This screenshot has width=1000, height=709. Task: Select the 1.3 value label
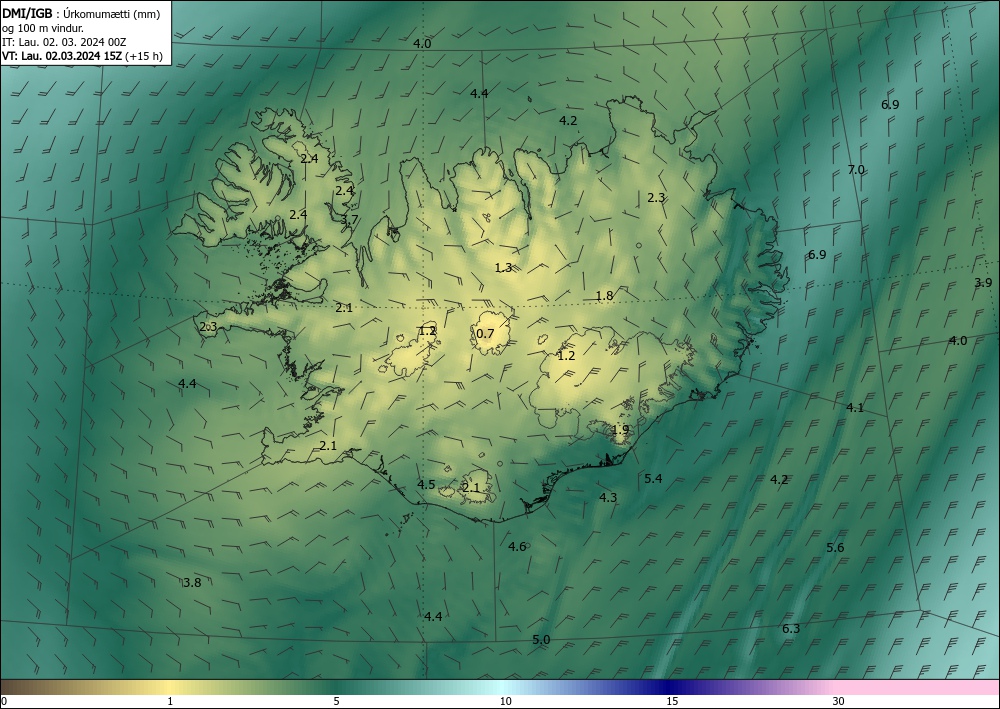point(503,267)
